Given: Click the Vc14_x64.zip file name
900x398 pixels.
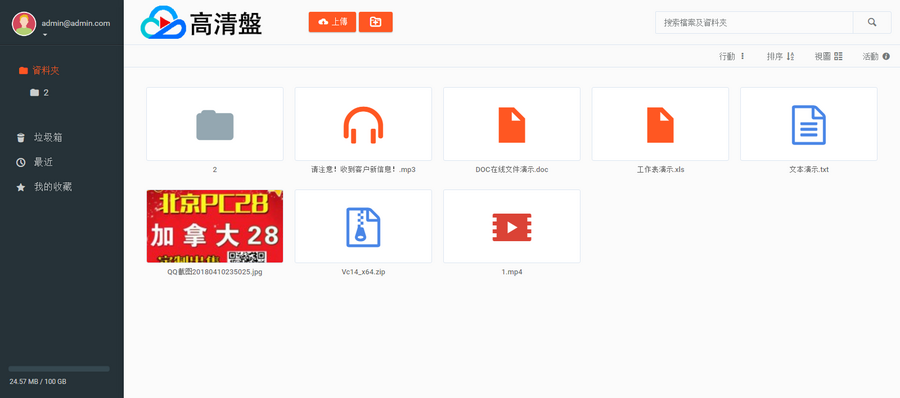Looking at the screenshot, I should tap(363, 272).
